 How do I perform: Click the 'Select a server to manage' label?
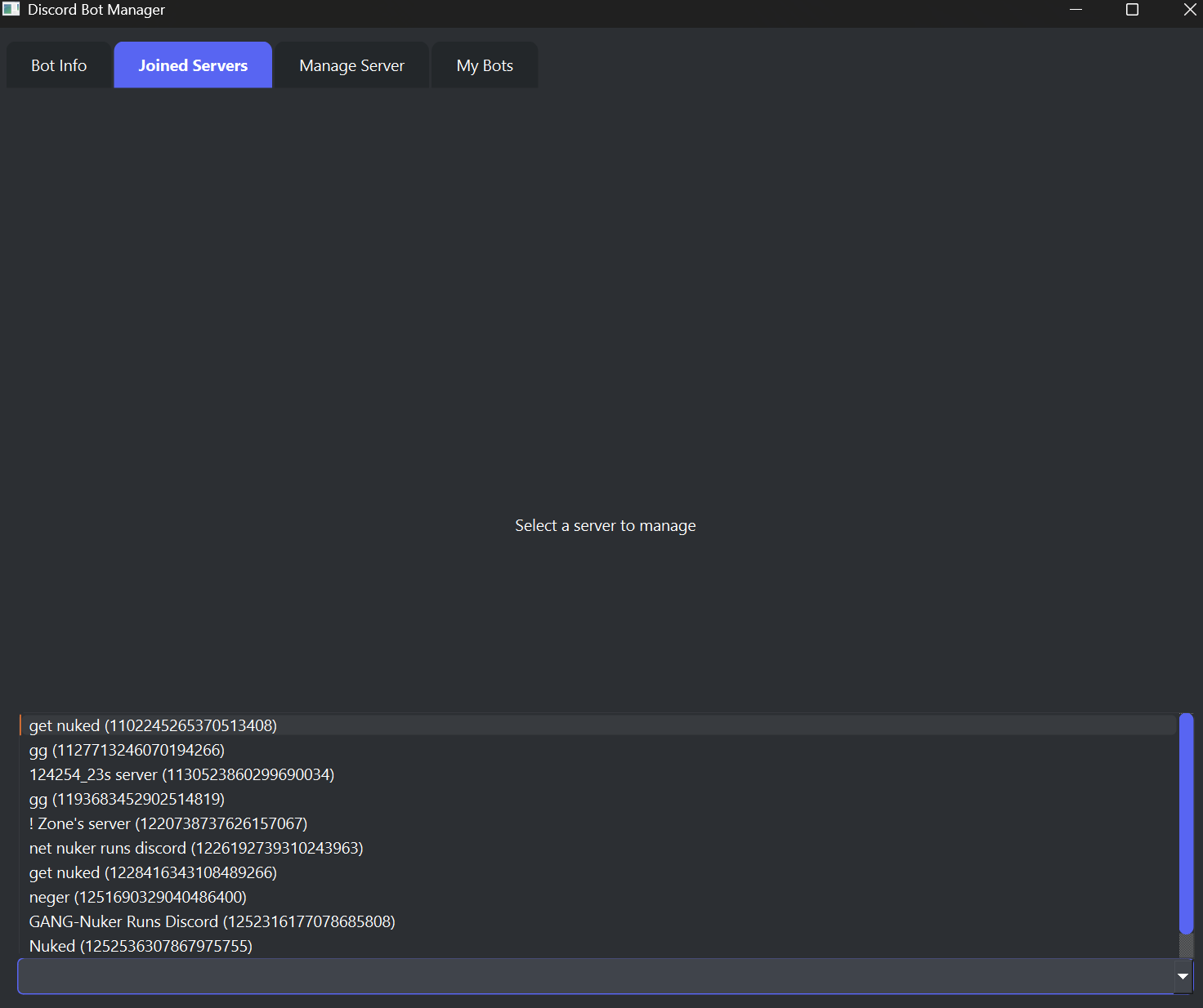[x=605, y=525]
